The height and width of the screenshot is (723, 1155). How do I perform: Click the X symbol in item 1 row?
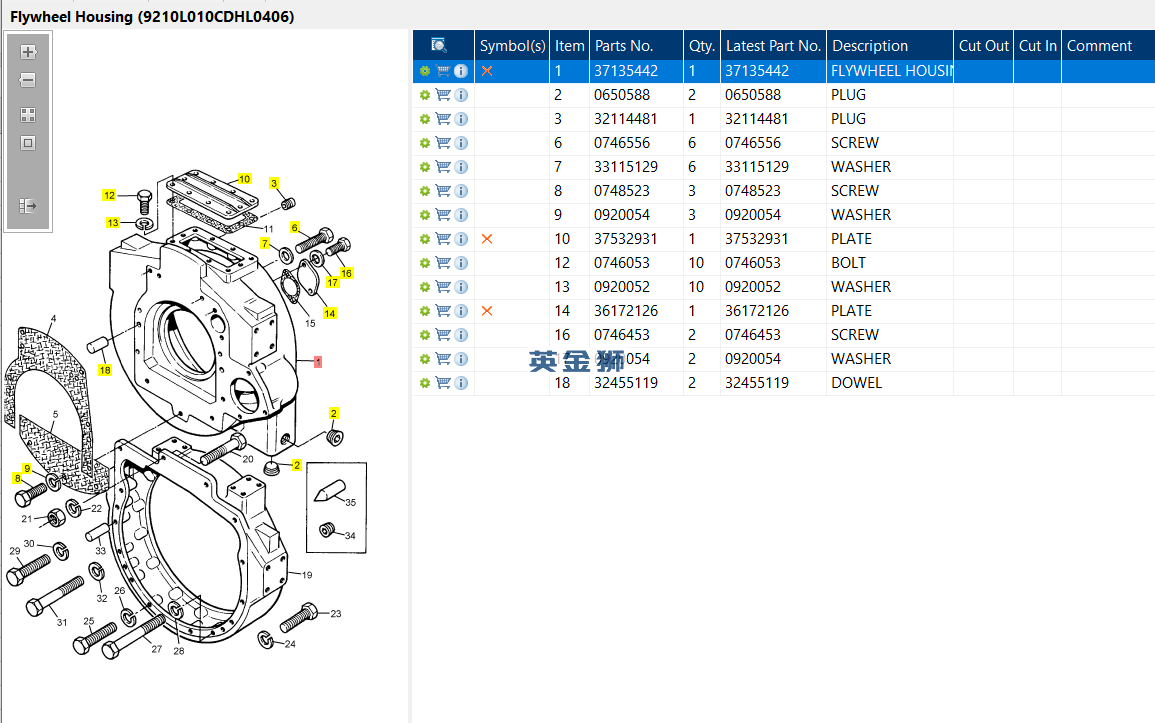[487, 71]
